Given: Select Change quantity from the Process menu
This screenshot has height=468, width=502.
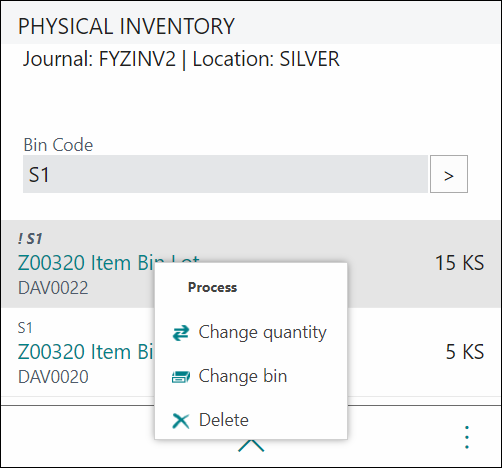Looking at the screenshot, I should [251, 332].
